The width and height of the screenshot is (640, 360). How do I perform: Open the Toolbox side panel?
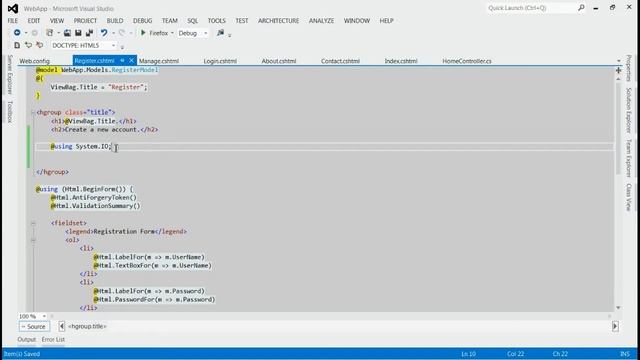(10, 112)
